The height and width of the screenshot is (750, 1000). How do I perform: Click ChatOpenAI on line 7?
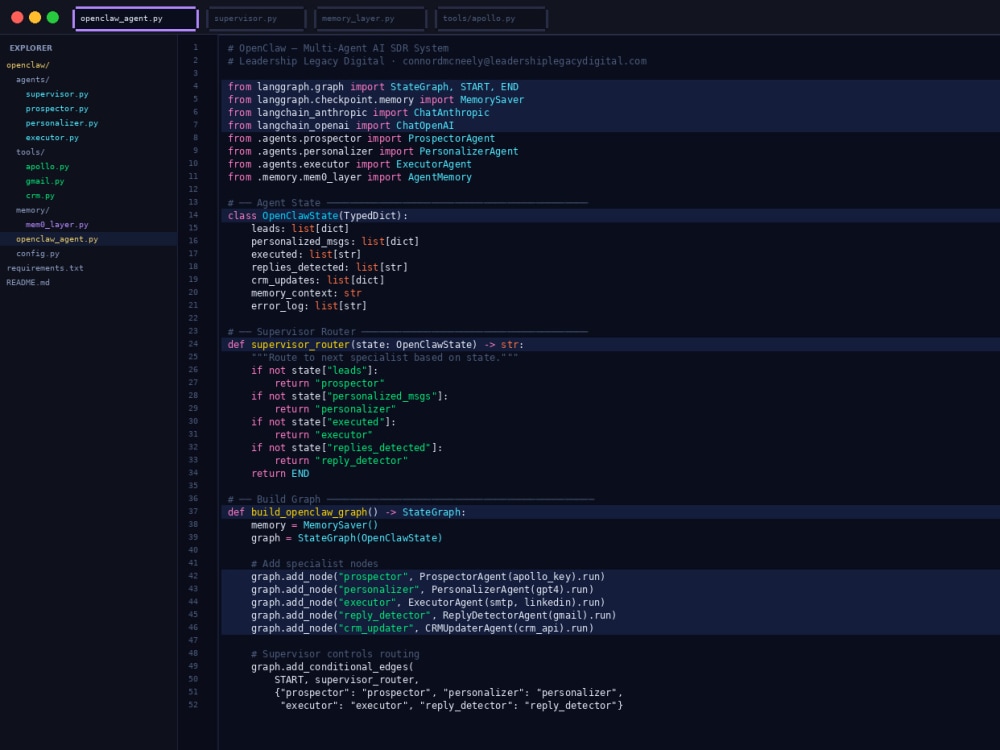click(425, 126)
